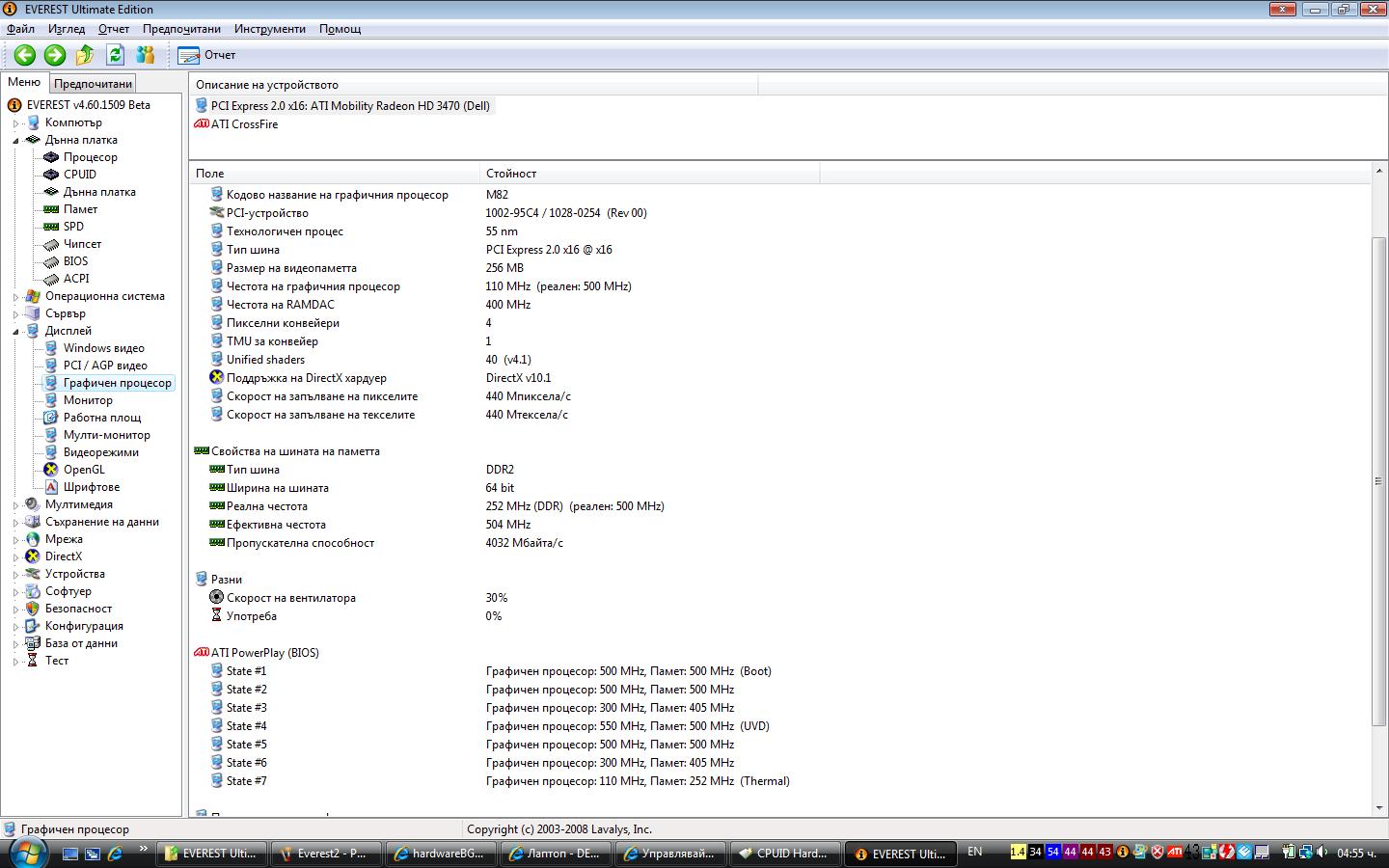Select the Шрифтове fonts icon
This screenshot has height=868, width=1389.
click(51, 487)
